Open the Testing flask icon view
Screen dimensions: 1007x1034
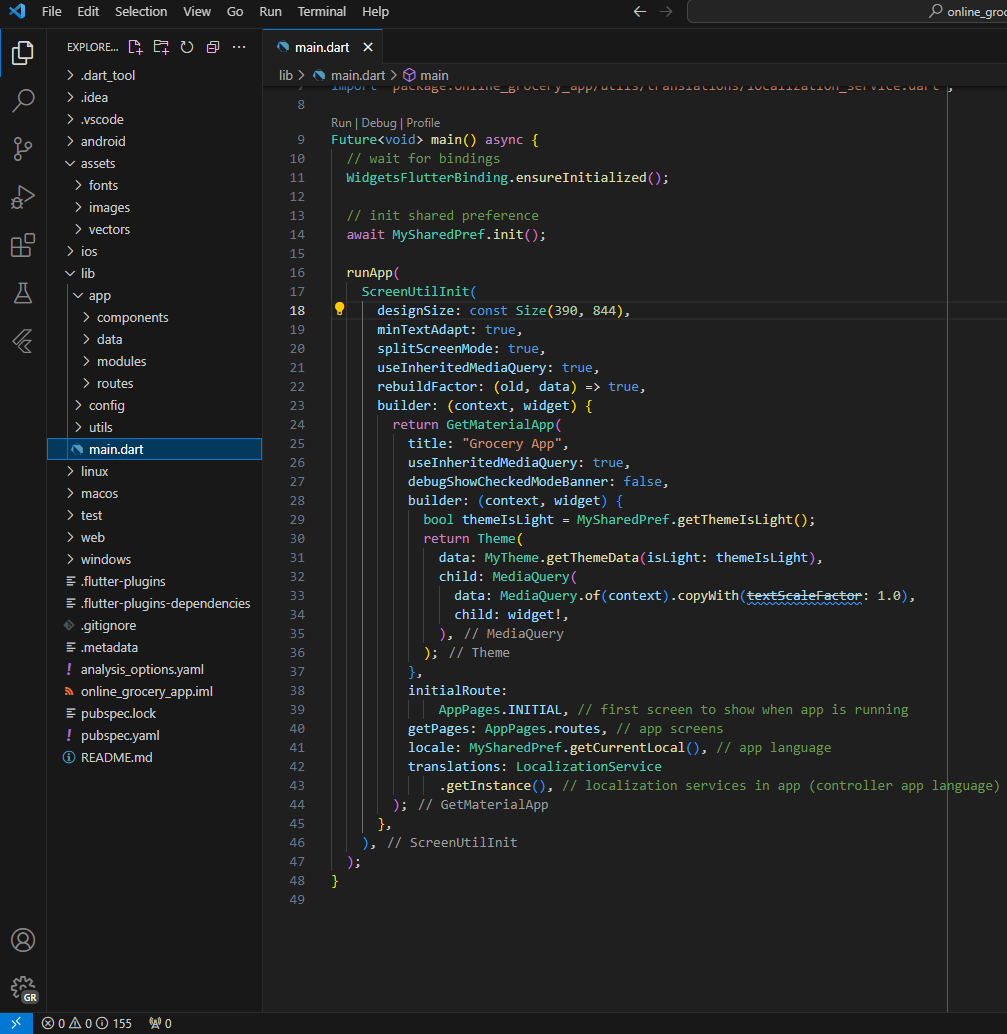(22, 293)
